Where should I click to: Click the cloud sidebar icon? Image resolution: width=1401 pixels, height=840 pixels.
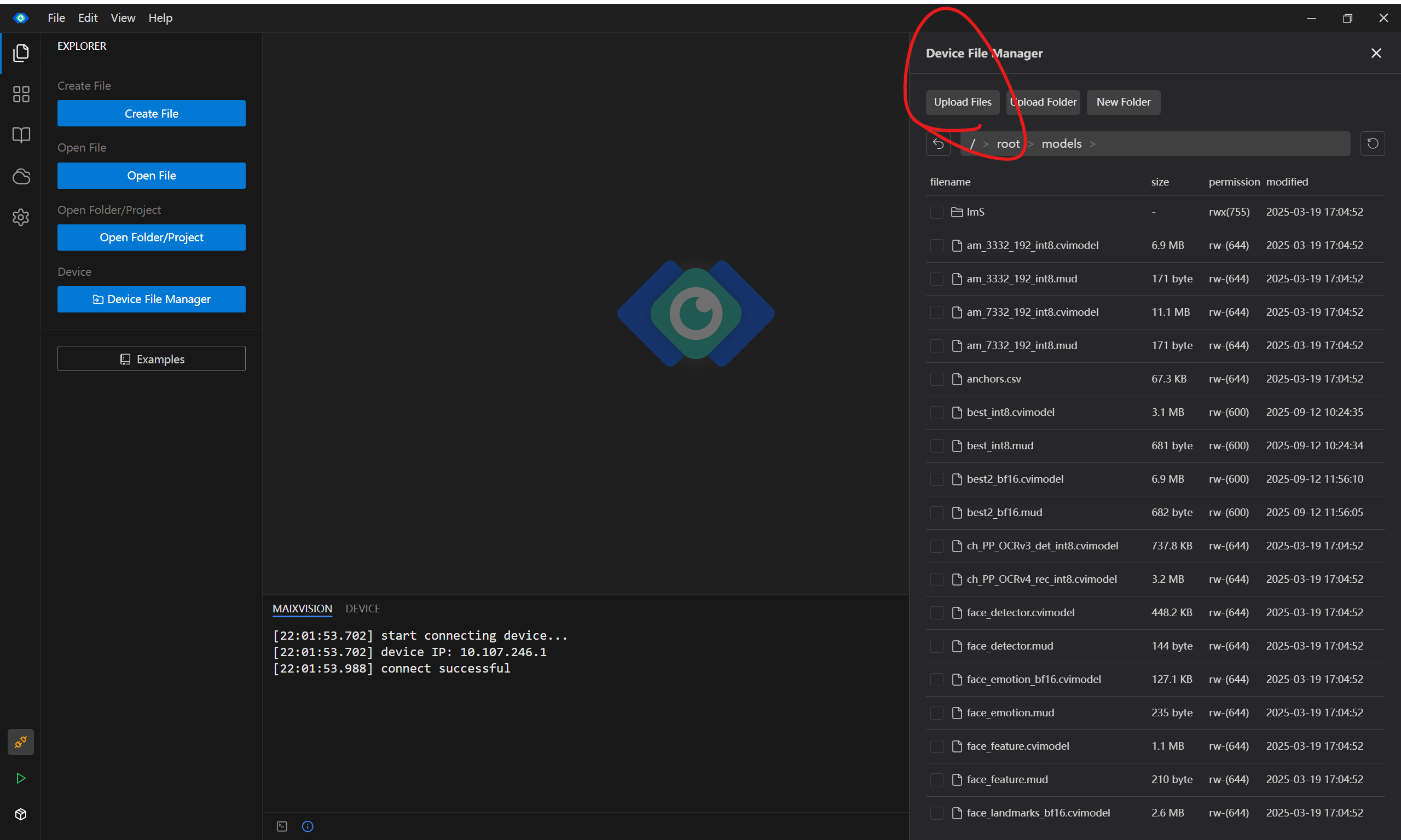pyautogui.click(x=21, y=177)
